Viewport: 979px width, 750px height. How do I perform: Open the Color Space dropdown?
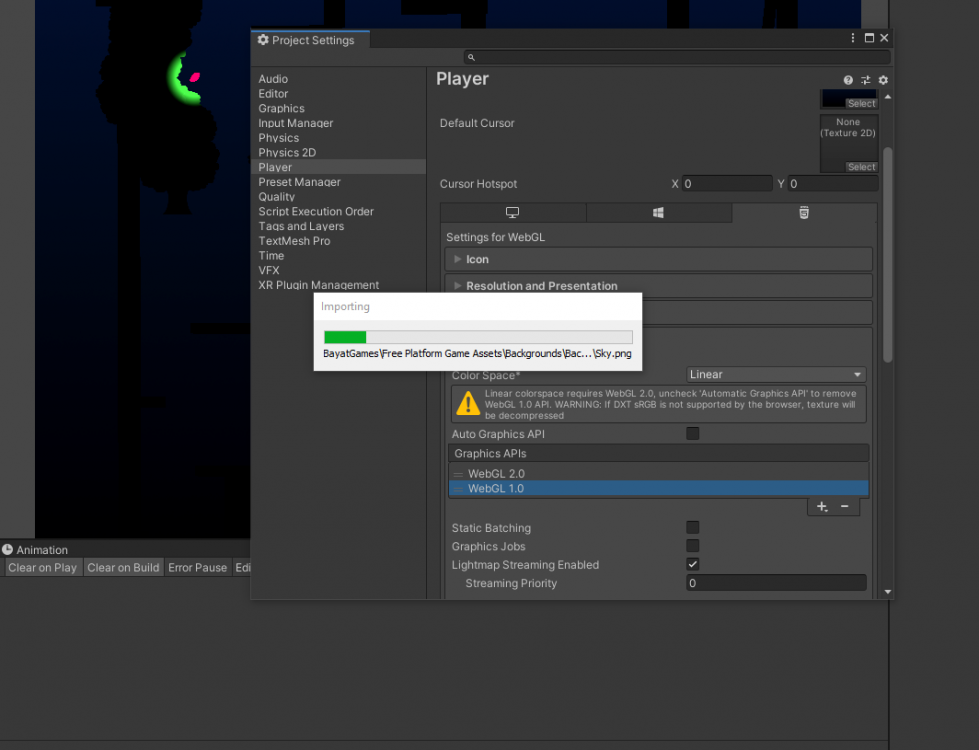tap(775, 375)
